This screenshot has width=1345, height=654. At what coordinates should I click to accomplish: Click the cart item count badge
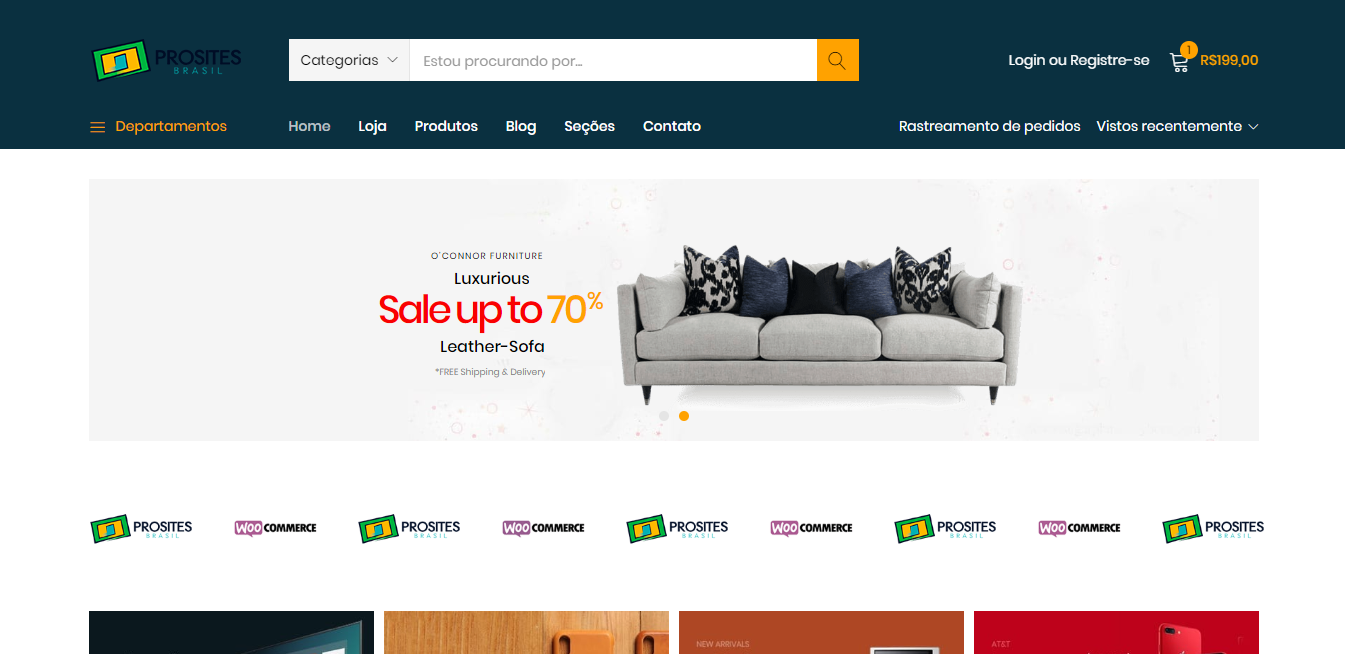[1188, 49]
